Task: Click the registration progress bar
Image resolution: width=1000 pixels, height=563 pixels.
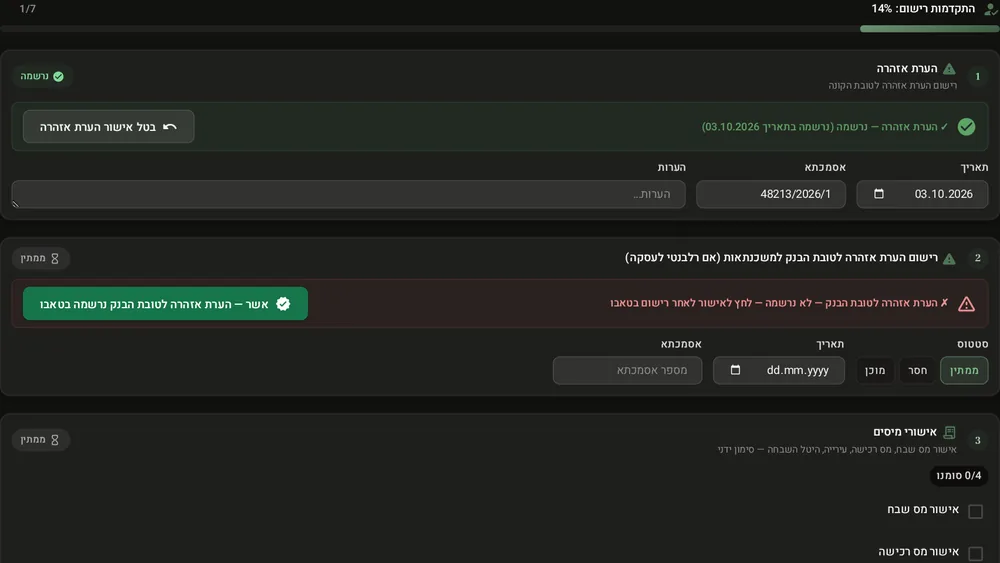Action: [x=500, y=29]
